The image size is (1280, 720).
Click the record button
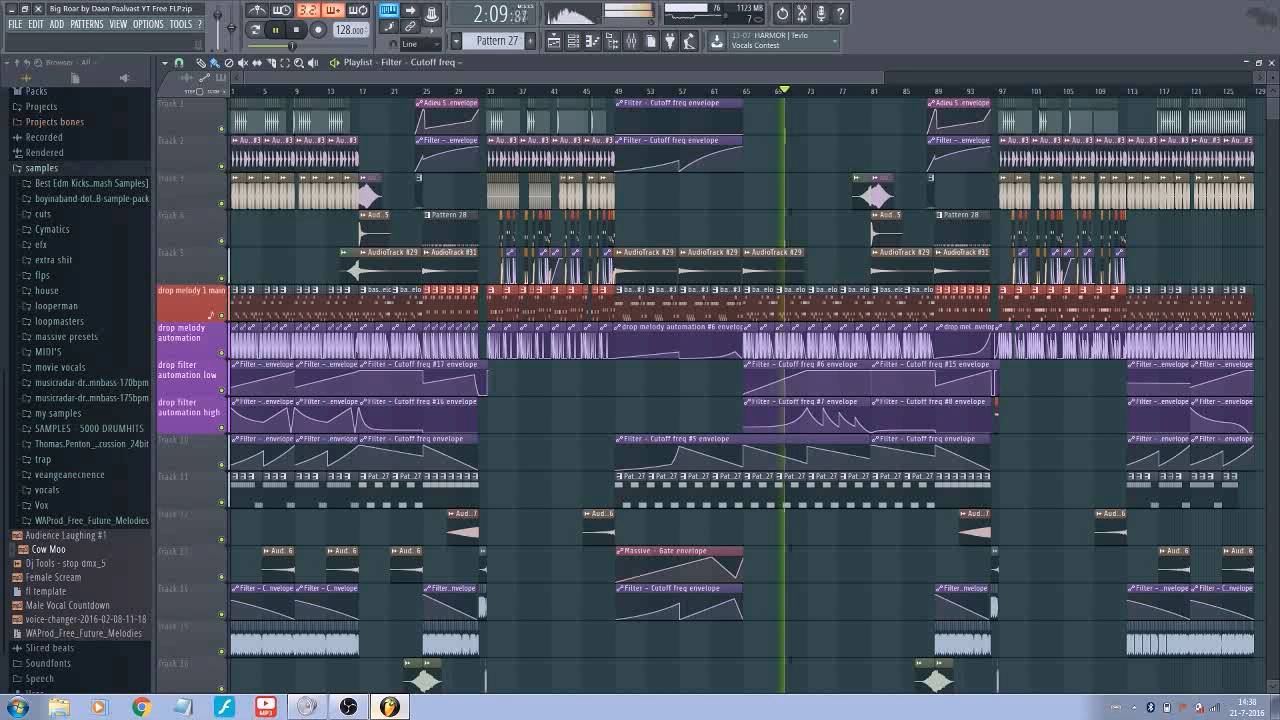(x=318, y=30)
